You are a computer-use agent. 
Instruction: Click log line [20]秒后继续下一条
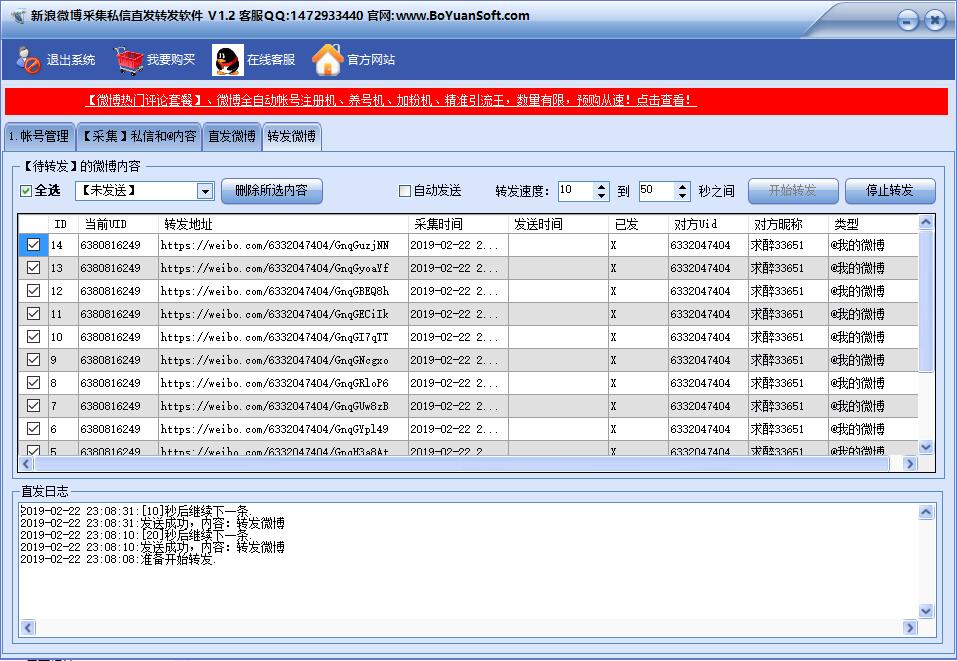pyautogui.click(x=135, y=535)
